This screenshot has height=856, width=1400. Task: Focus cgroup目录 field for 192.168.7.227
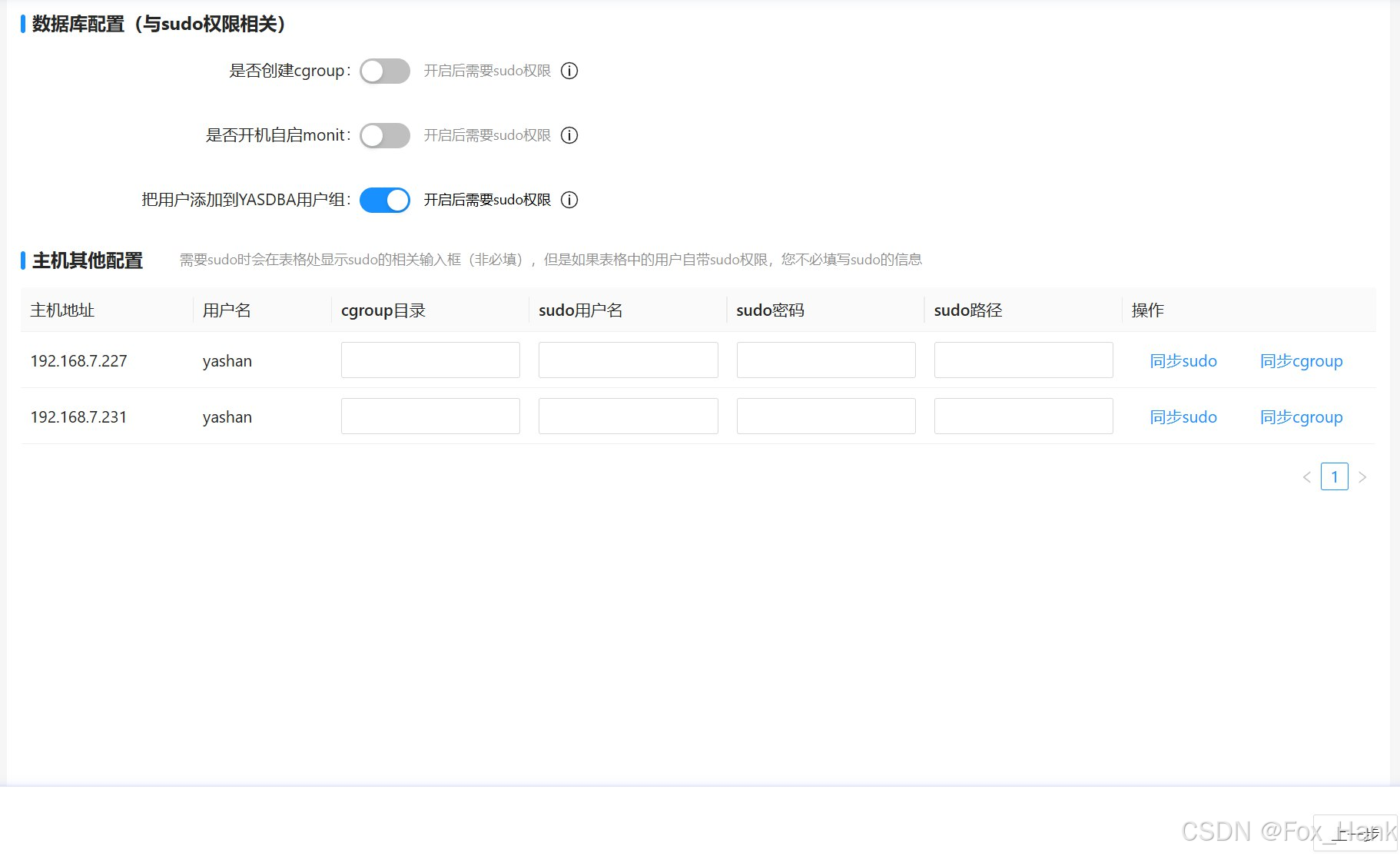[430, 360]
